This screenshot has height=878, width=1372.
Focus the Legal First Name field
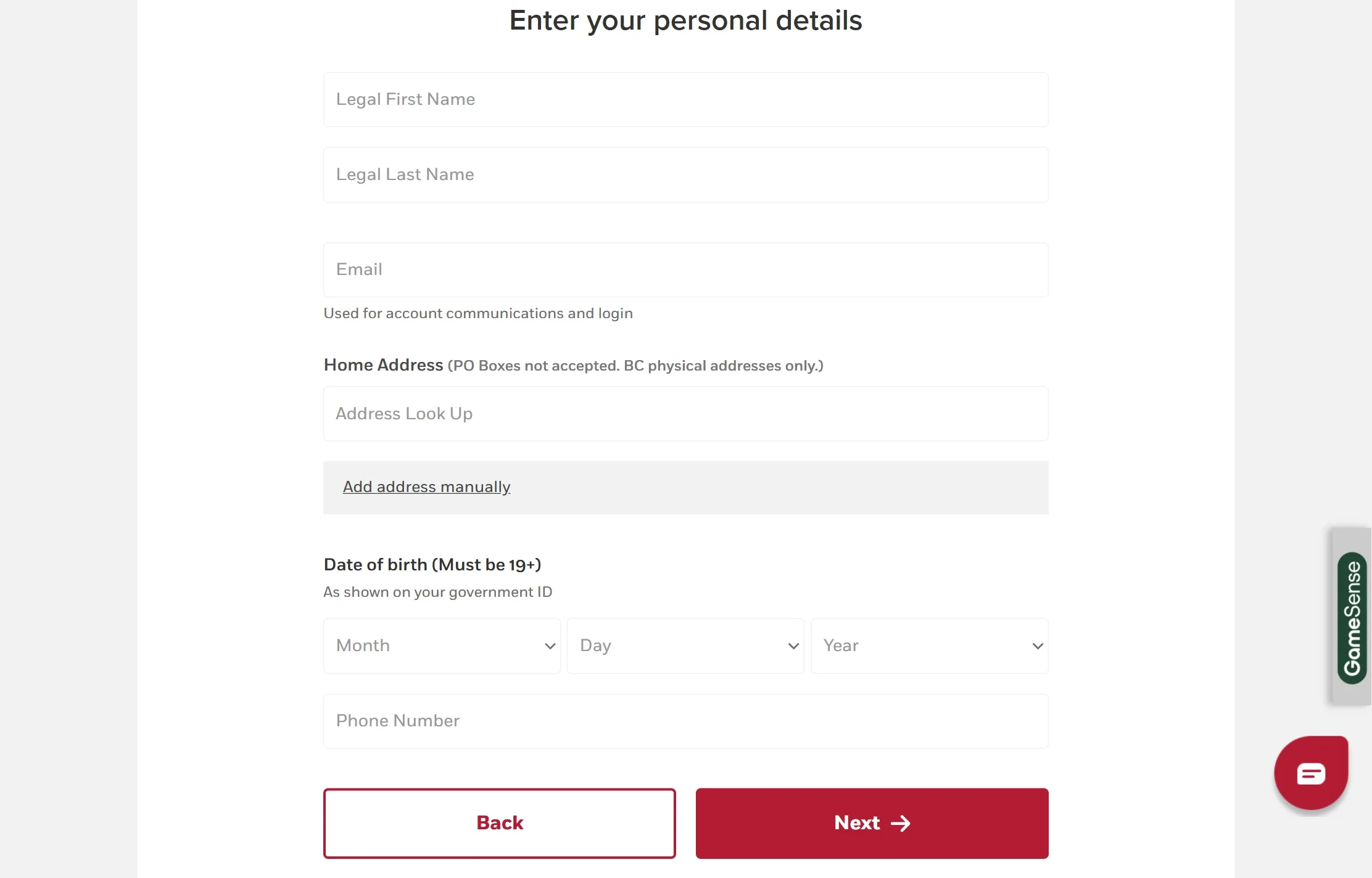pos(685,100)
